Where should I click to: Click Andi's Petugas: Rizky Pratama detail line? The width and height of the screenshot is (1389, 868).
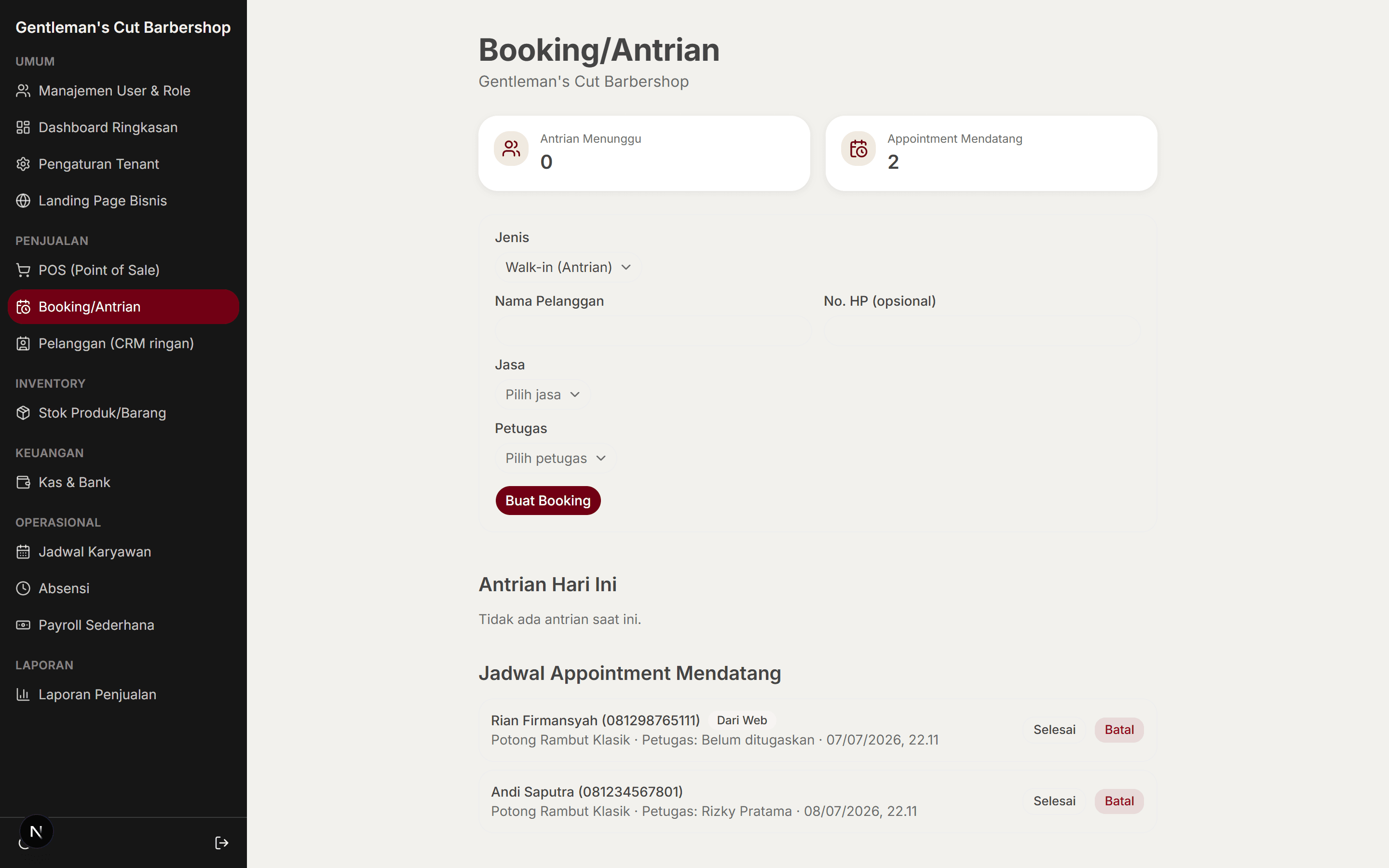click(x=704, y=812)
